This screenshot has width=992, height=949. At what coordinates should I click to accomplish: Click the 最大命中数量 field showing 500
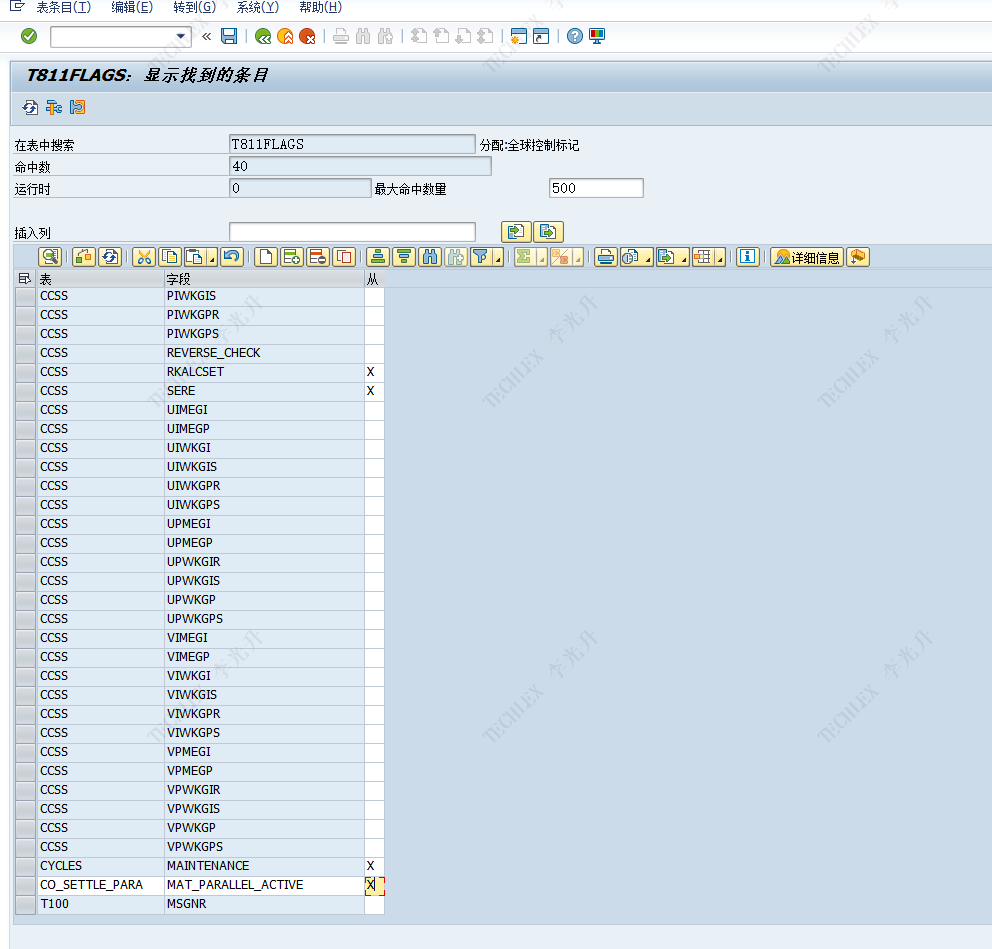click(x=596, y=188)
